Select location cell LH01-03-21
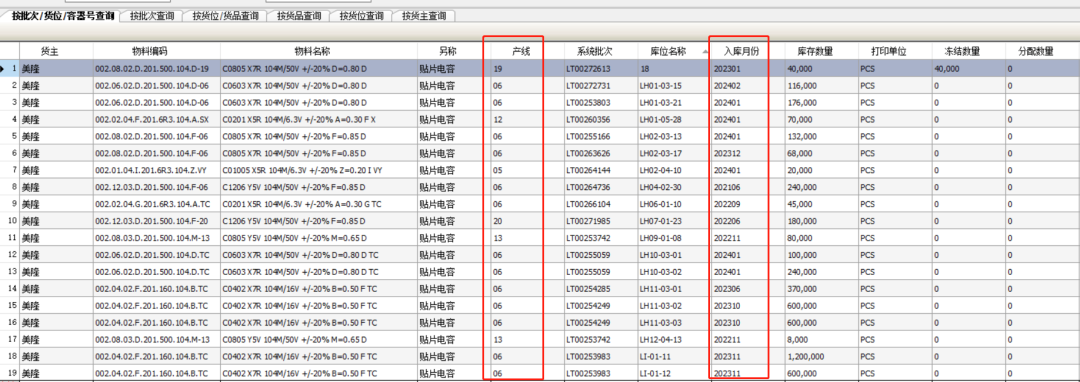 tap(661, 103)
